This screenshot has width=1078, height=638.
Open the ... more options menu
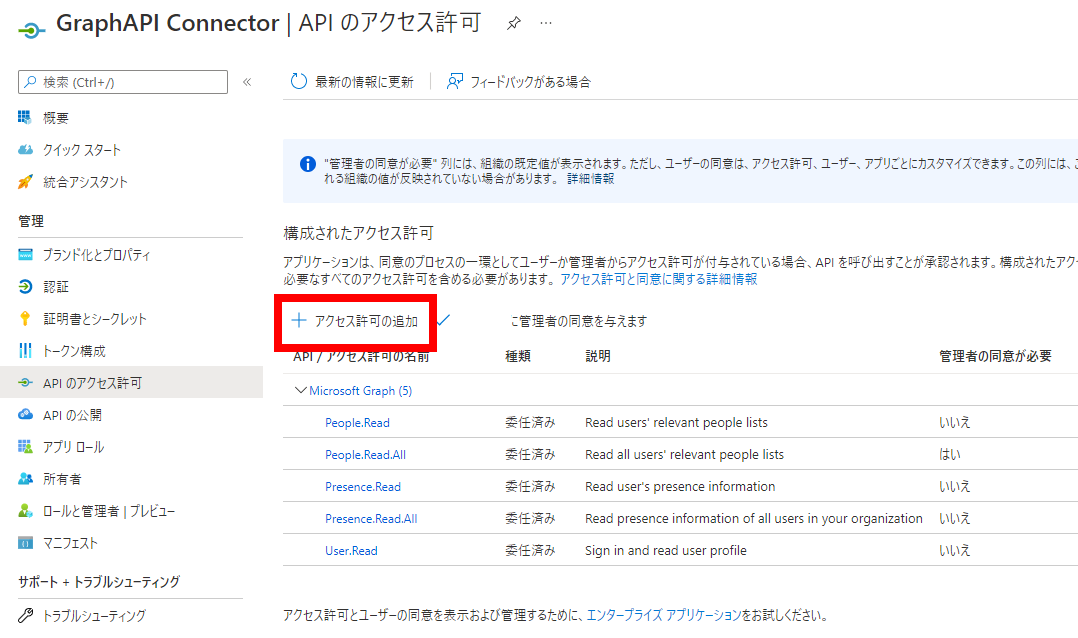point(546,22)
